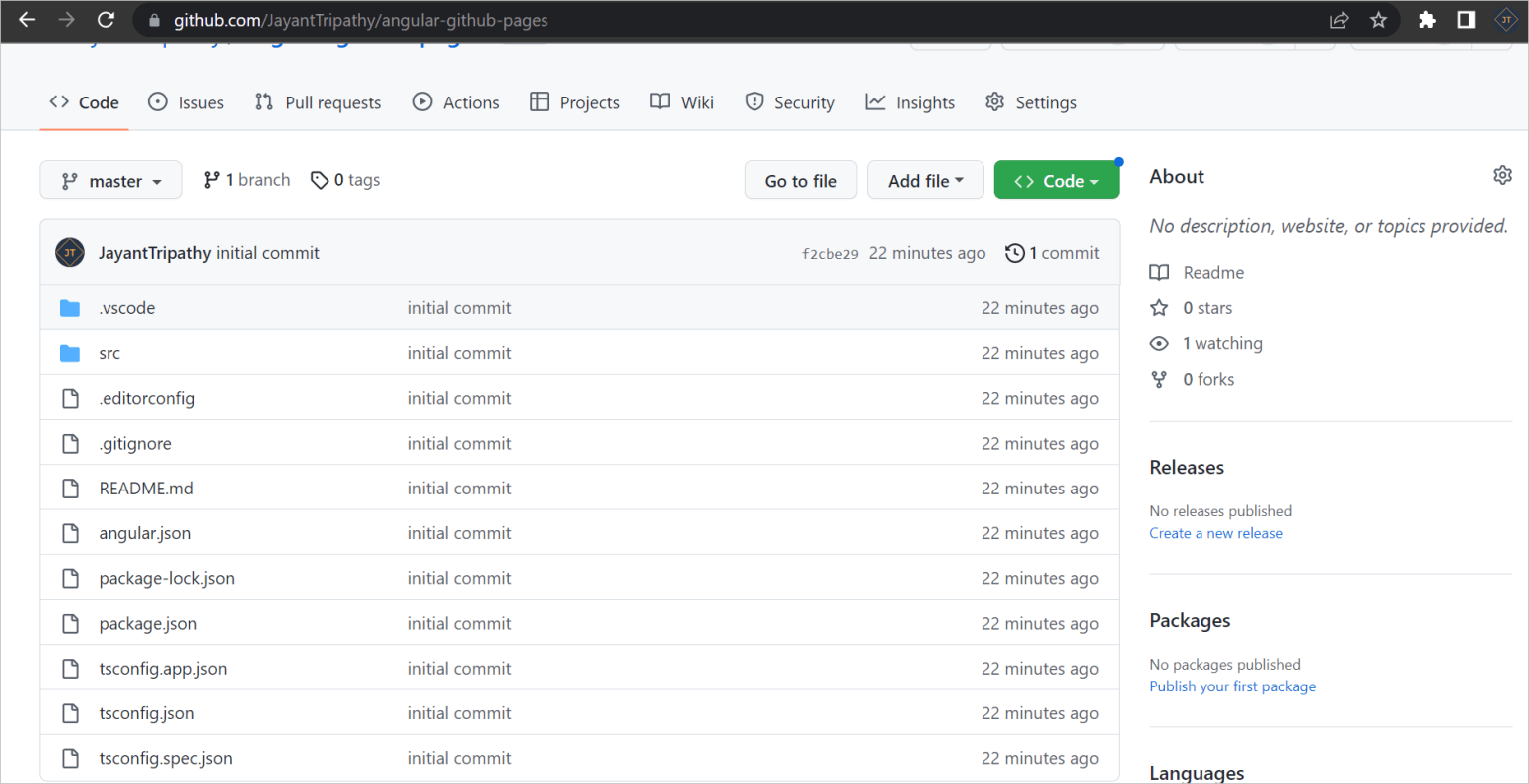
Task: Click Create a new release link
Action: [x=1215, y=533]
